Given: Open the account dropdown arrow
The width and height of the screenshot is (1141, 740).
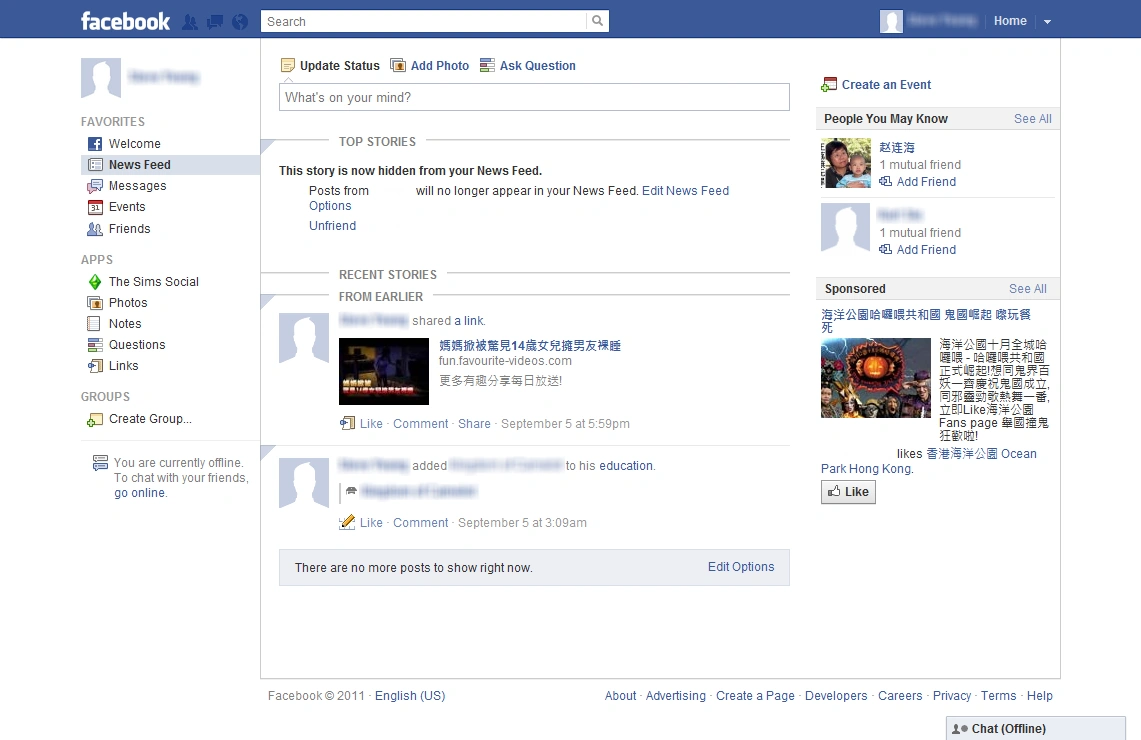Looking at the screenshot, I should point(1047,22).
